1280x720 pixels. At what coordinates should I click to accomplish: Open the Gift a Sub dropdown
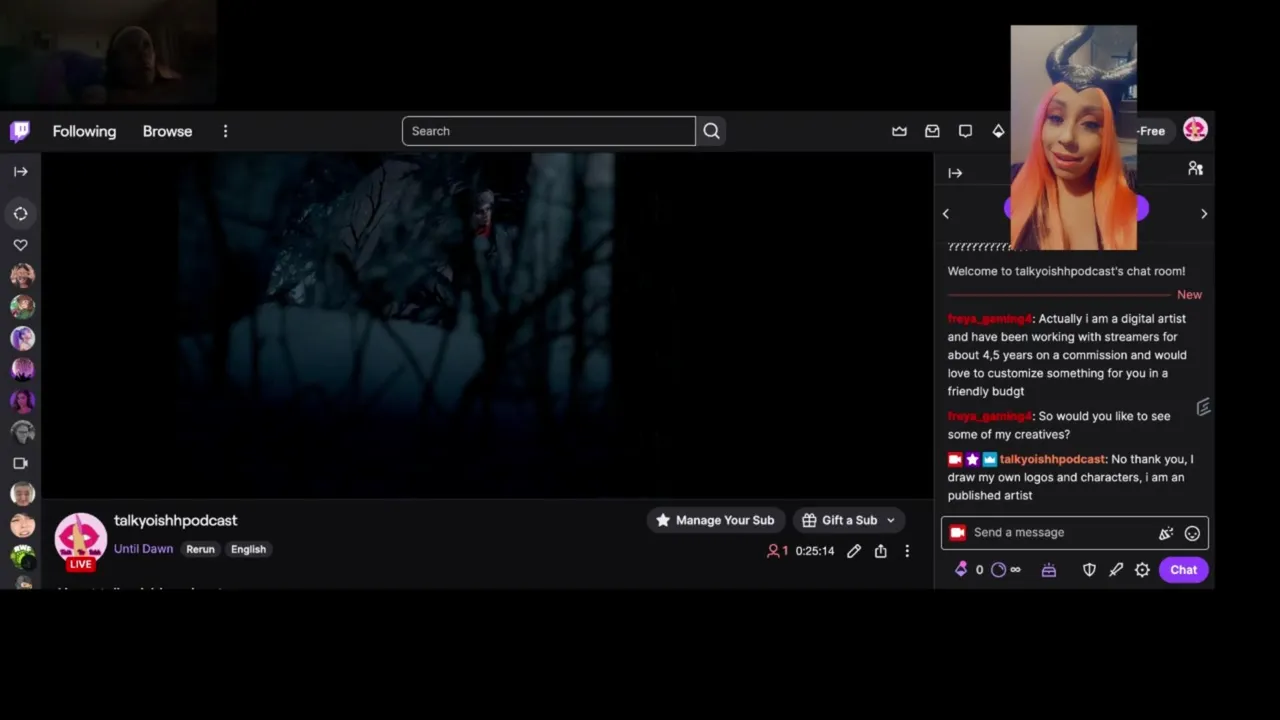pos(849,520)
